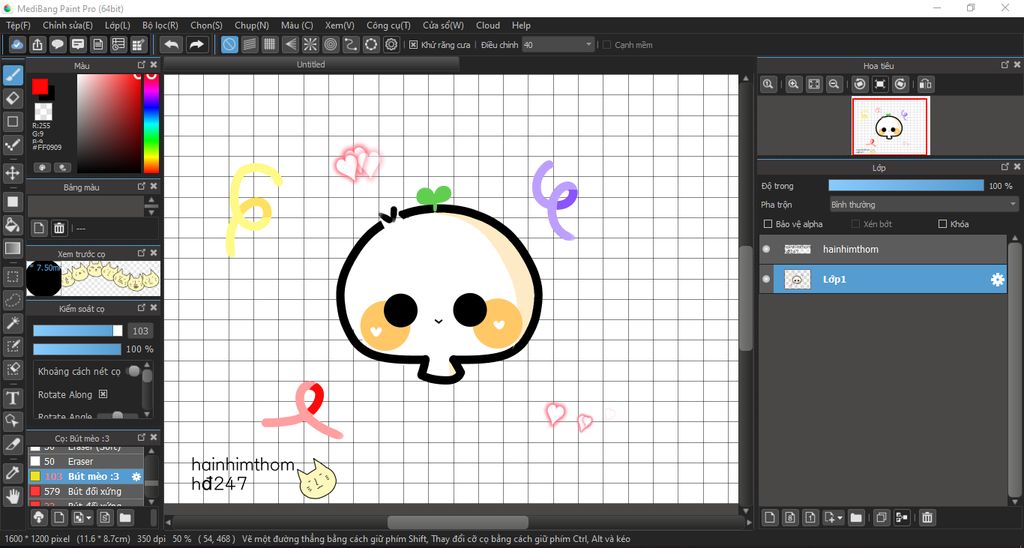
Task: Select the Hand tool
Action: (12, 496)
